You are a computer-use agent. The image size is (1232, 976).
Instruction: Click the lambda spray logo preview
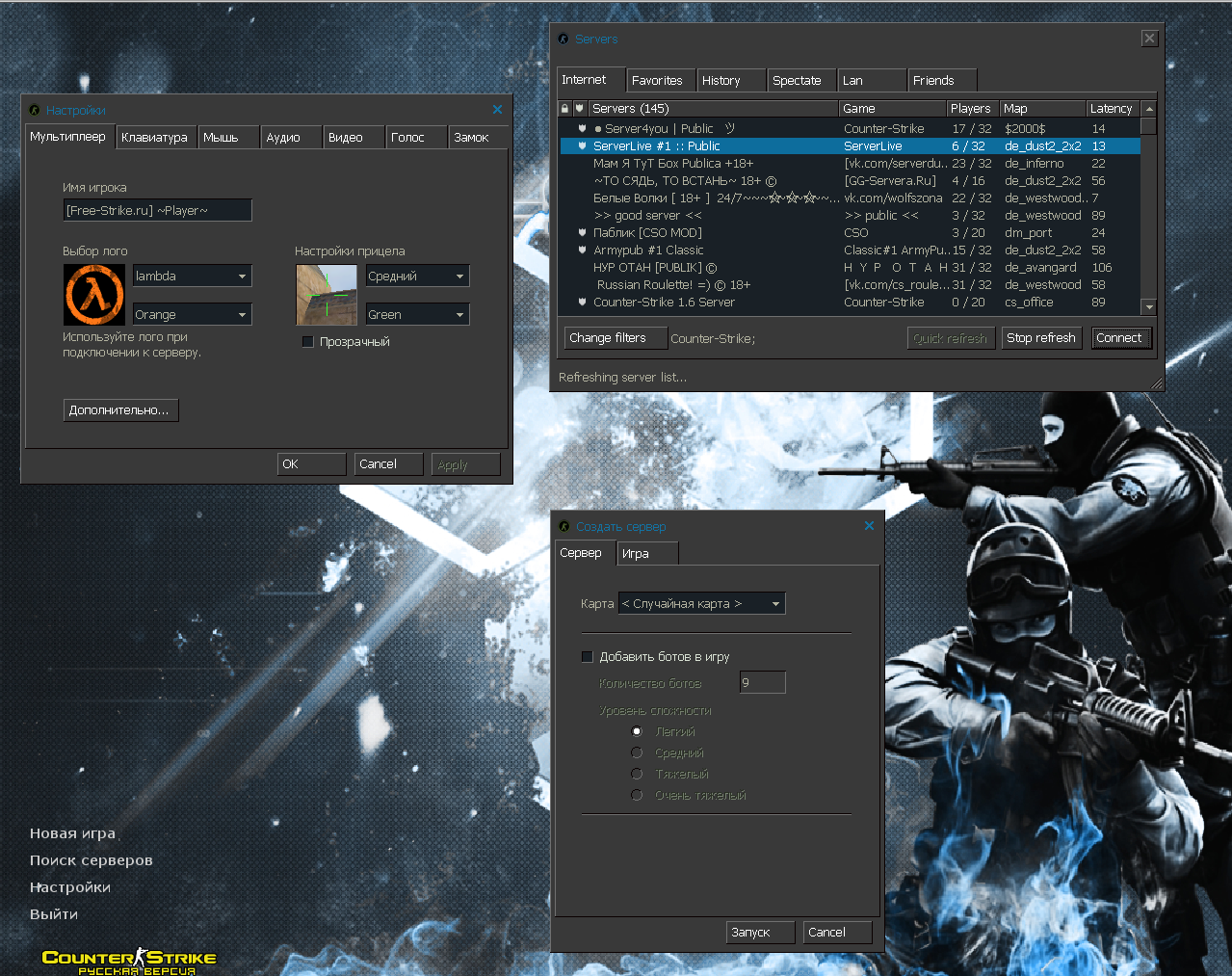coord(94,295)
